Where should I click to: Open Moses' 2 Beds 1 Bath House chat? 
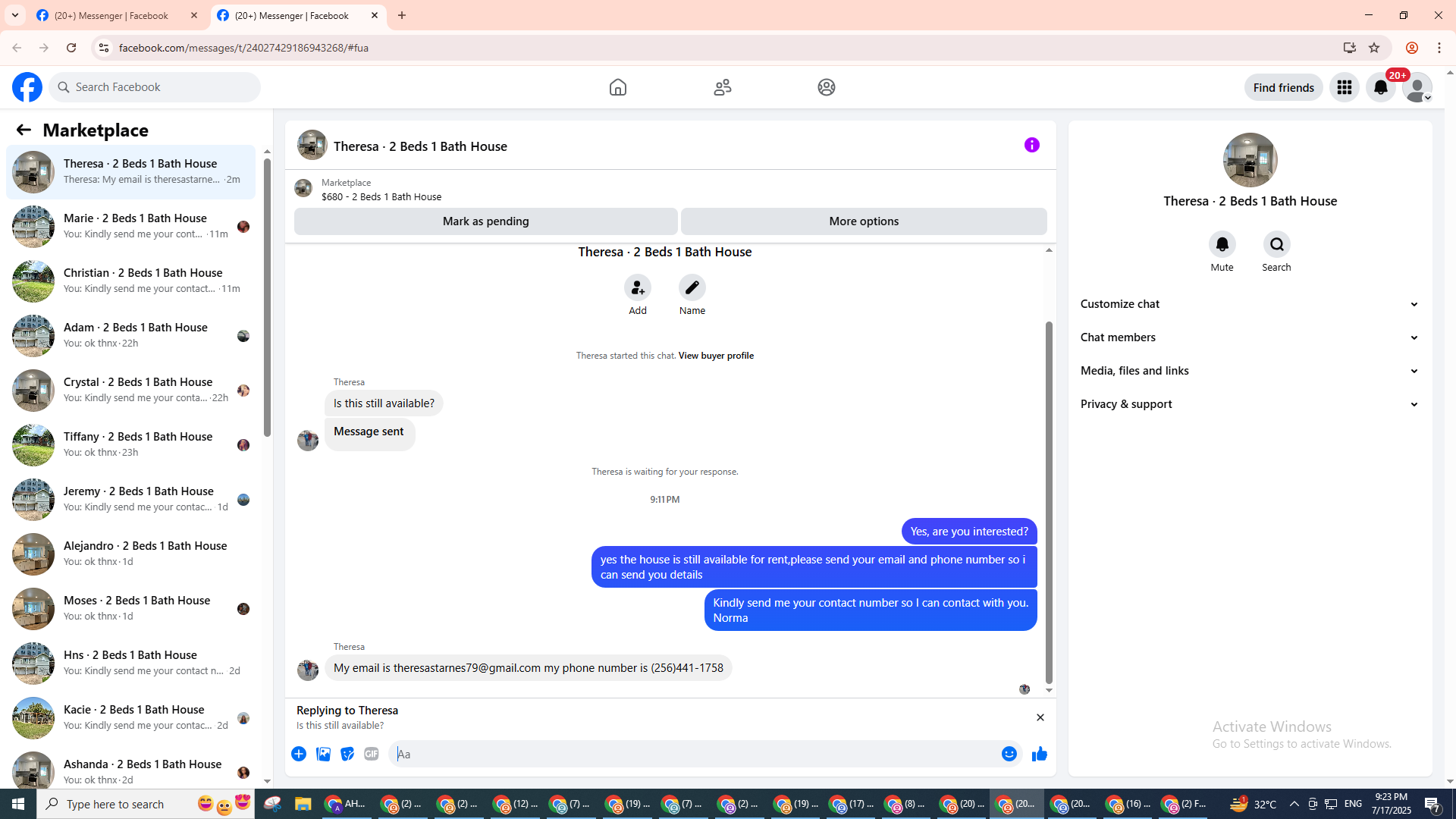click(131, 609)
